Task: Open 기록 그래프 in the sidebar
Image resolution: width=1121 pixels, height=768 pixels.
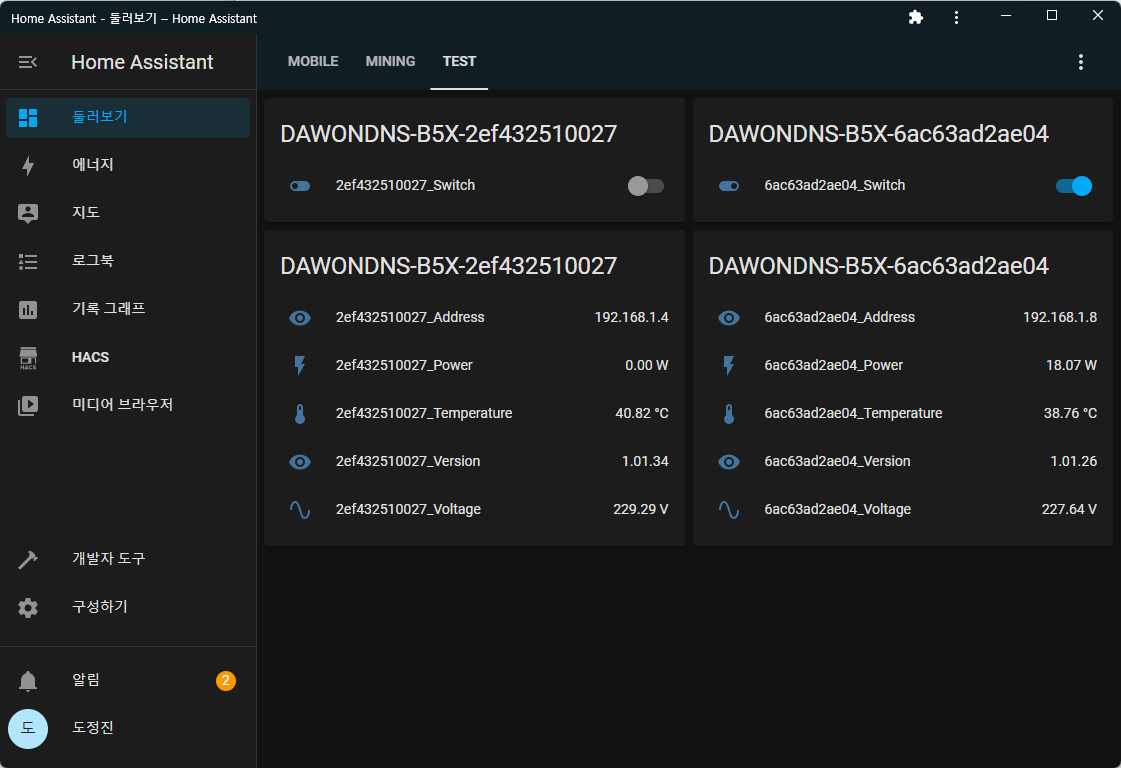Action: tap(128, 309)
